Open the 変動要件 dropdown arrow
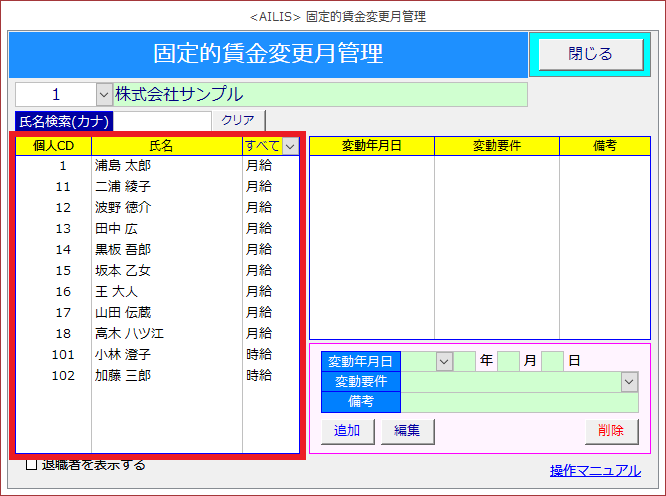This screenshot has height=496, width=666. (629, 382)
